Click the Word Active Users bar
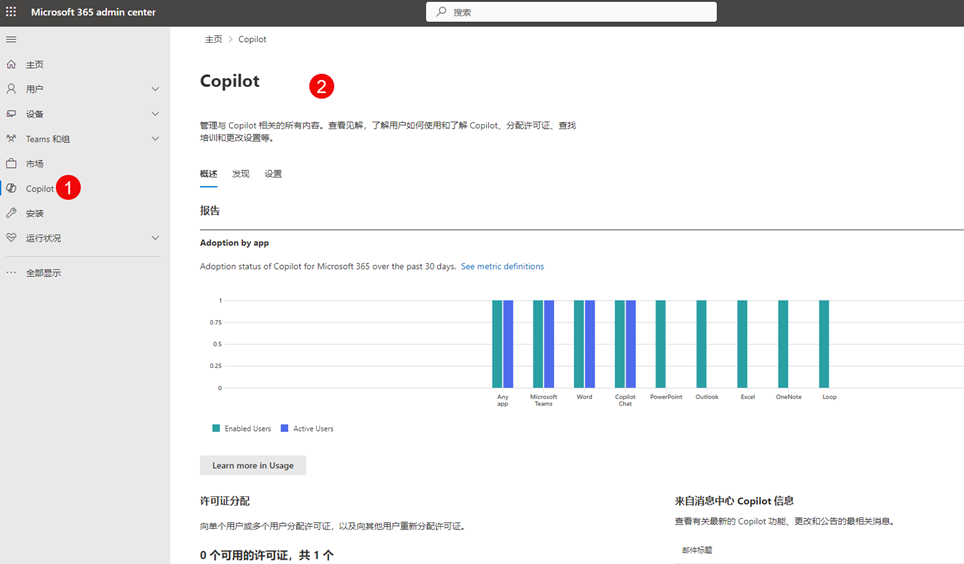964x564 pixels. [590, 344]
